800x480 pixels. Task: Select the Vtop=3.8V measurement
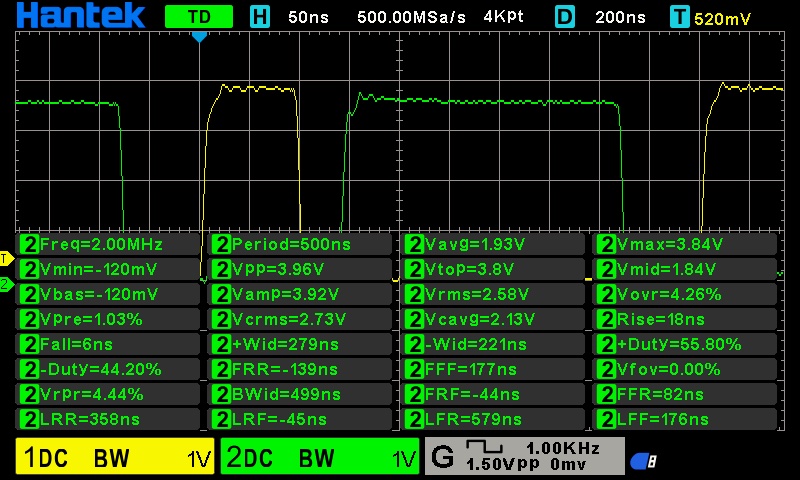click(x=493, y=269)
